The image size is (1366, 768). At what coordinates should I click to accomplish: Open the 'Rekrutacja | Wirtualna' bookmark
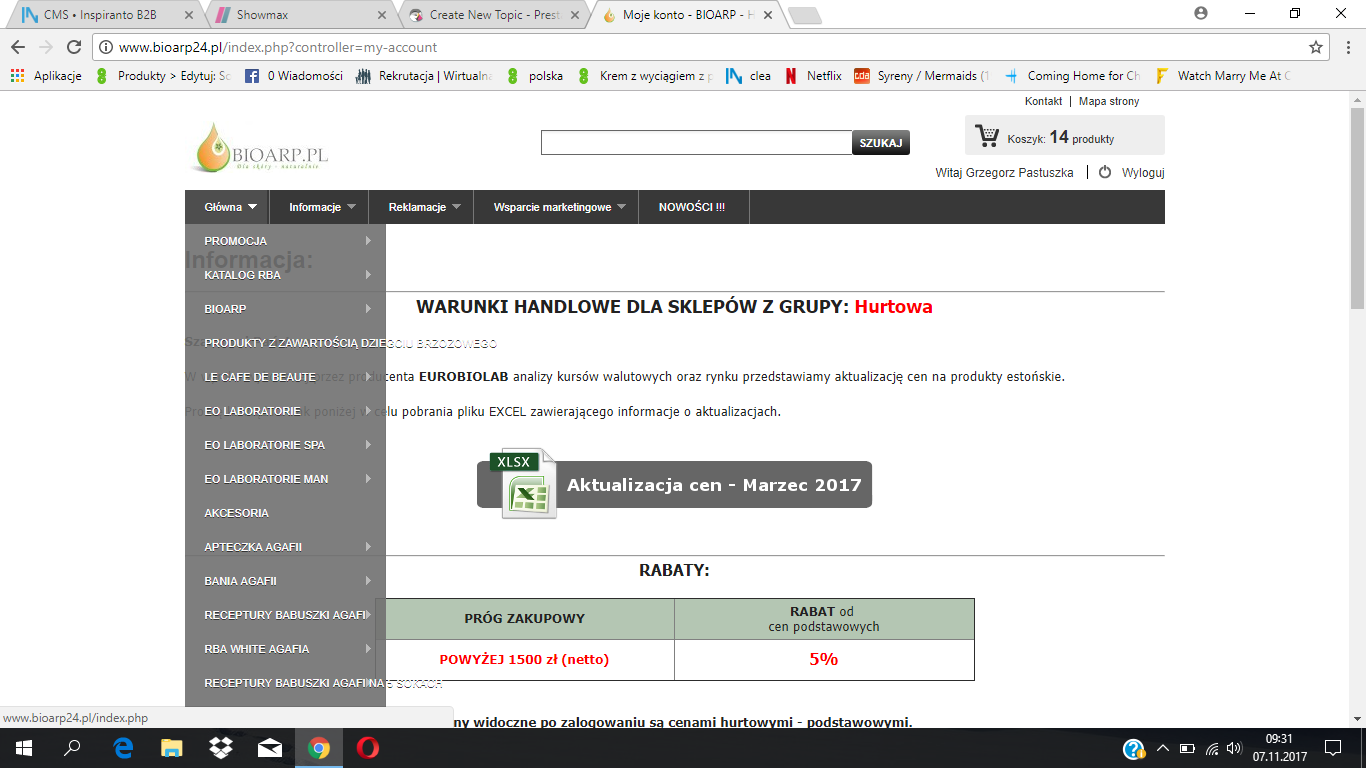[x=423, y=76]
